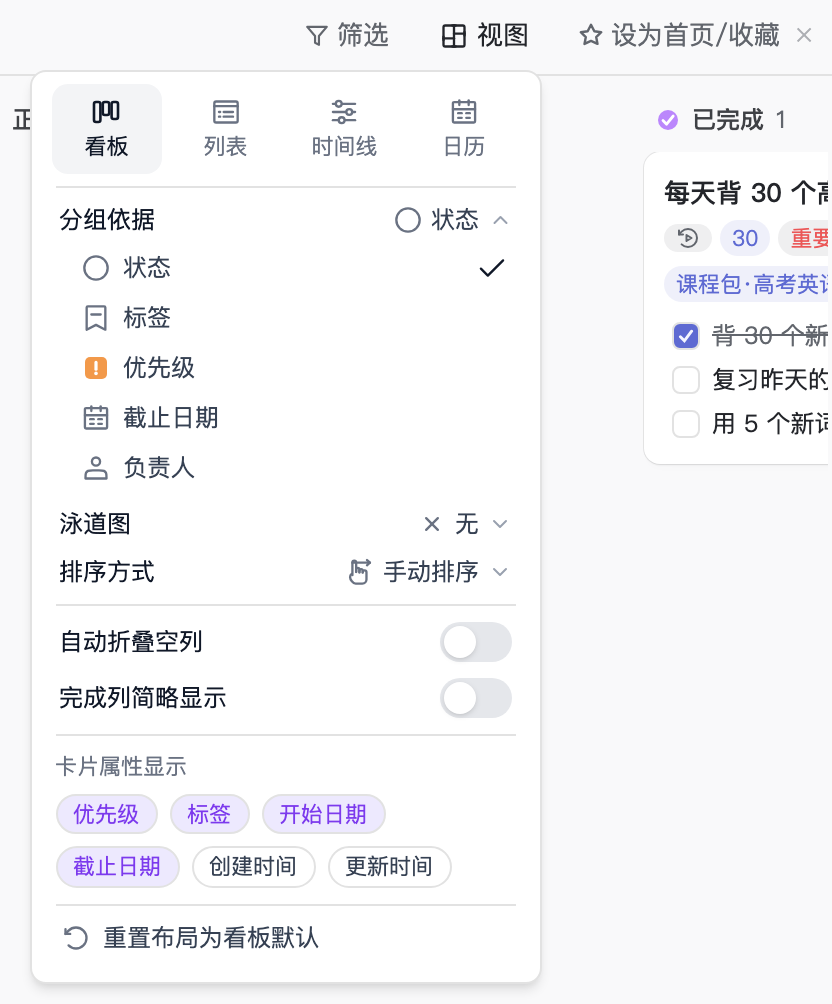Collapse the 分组依据 状态 dropdown
832x1004 pixels.
tap(452, 220)
